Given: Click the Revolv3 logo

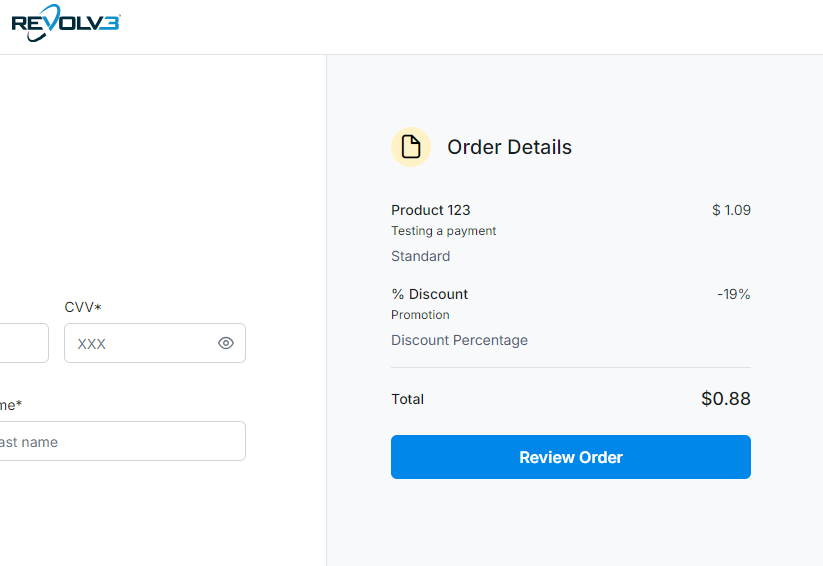Looking at the screenshot, I should tap(66, 23).
